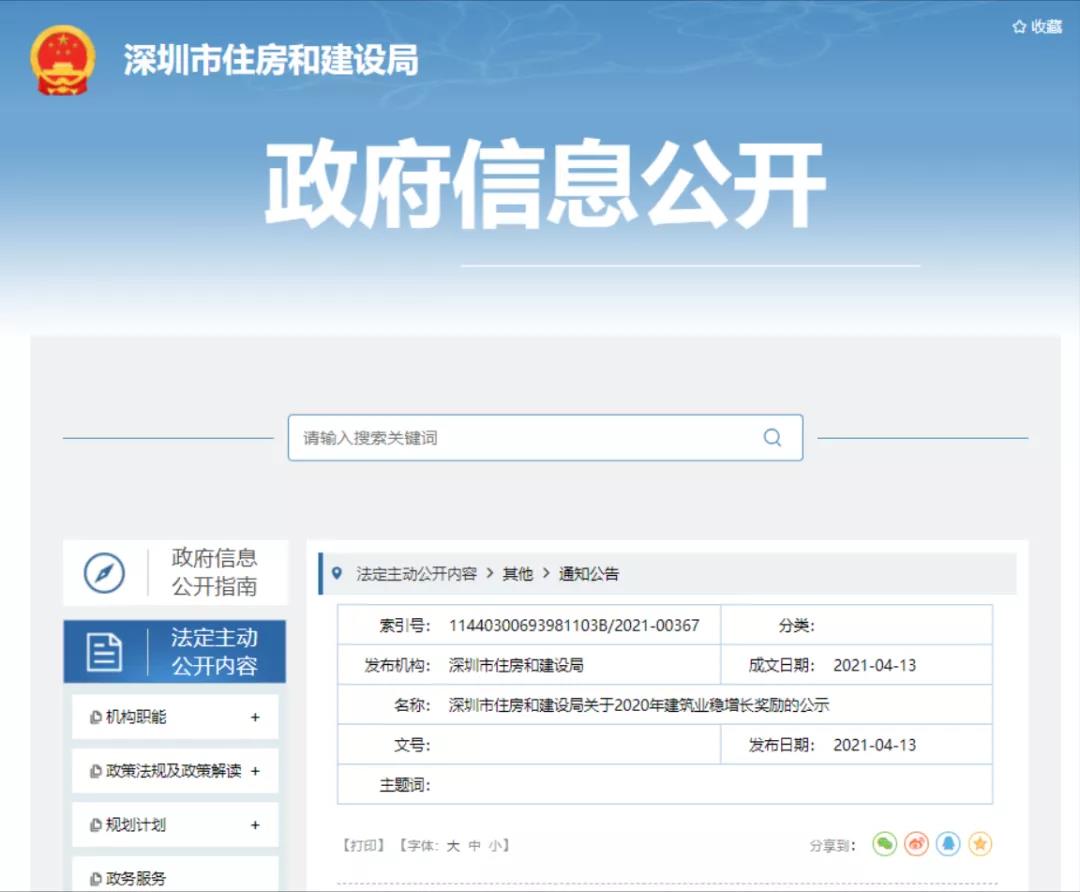Set font size to 小
The width and height of the screenshot is (1080, 892).
click(495, 845)
